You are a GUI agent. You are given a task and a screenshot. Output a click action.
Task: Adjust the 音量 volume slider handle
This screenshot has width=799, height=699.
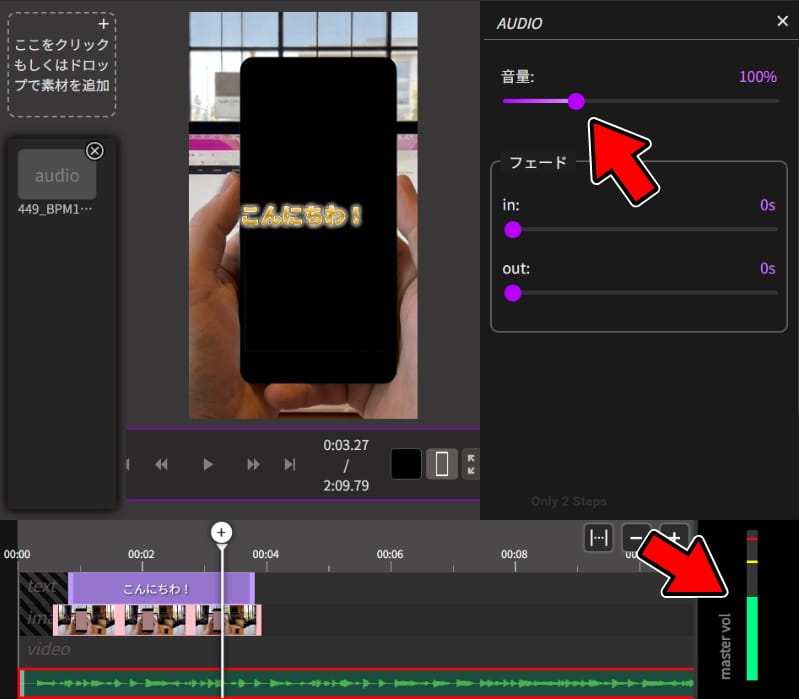[x=576, y=101]
